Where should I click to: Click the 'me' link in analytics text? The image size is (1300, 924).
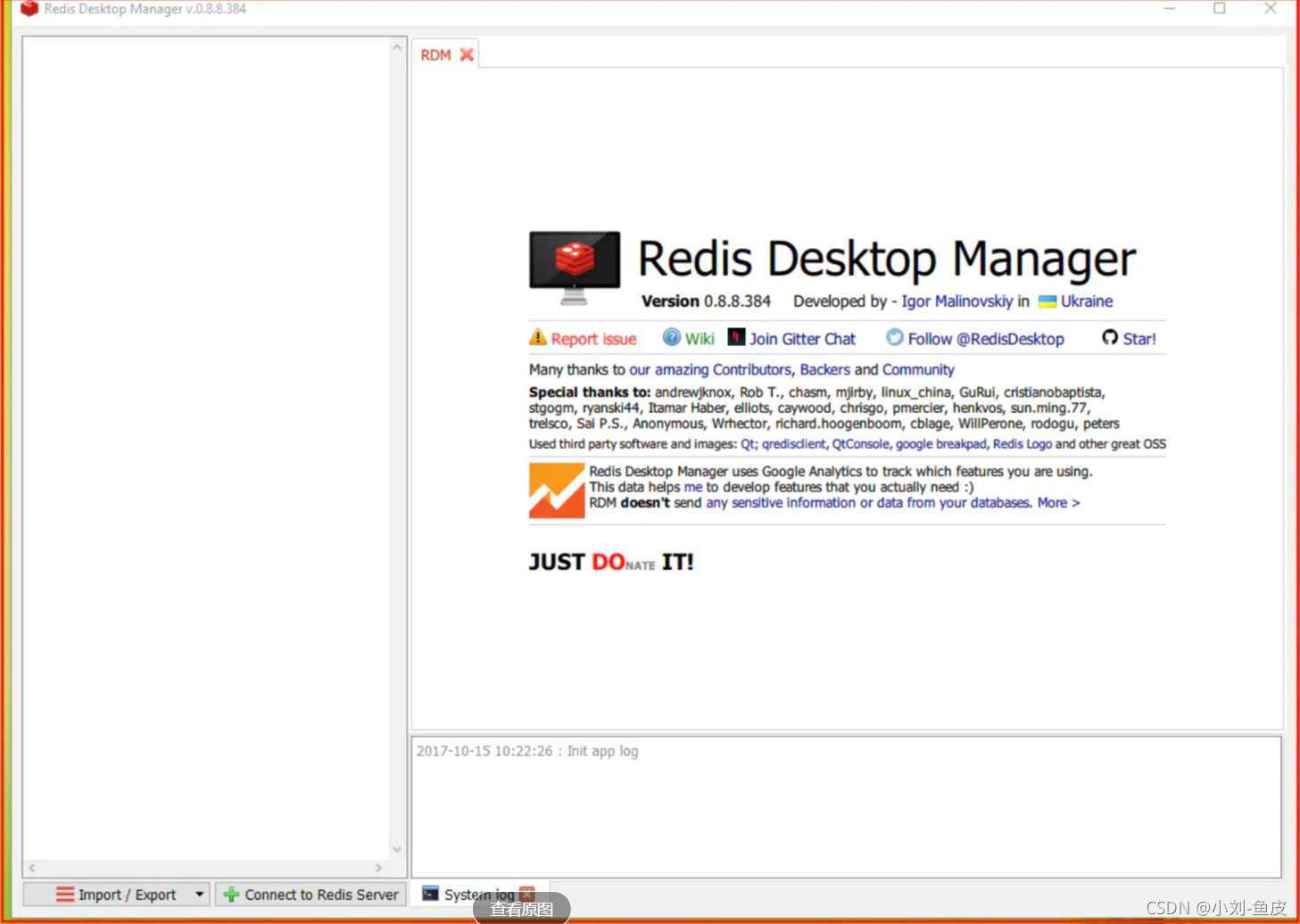(x=693, y=487)
